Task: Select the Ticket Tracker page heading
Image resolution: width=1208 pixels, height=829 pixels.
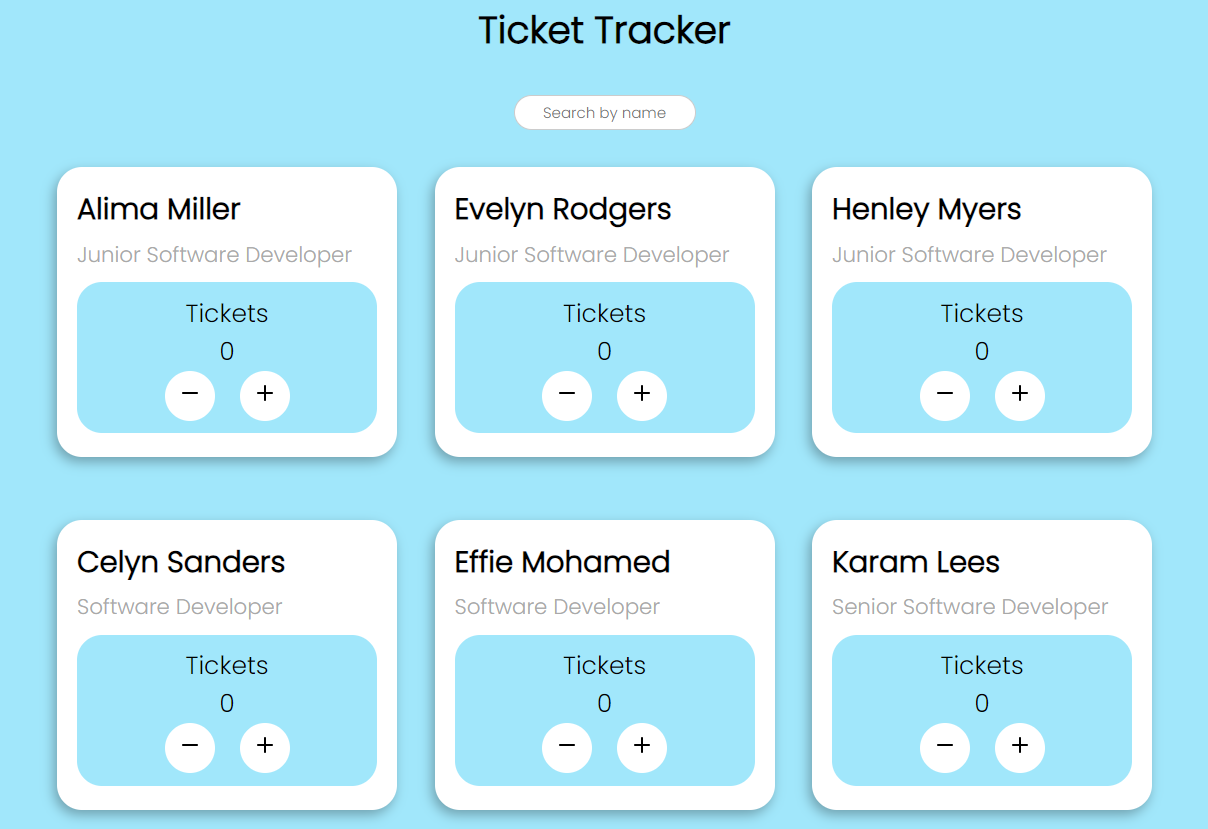Action: point(604,30)
